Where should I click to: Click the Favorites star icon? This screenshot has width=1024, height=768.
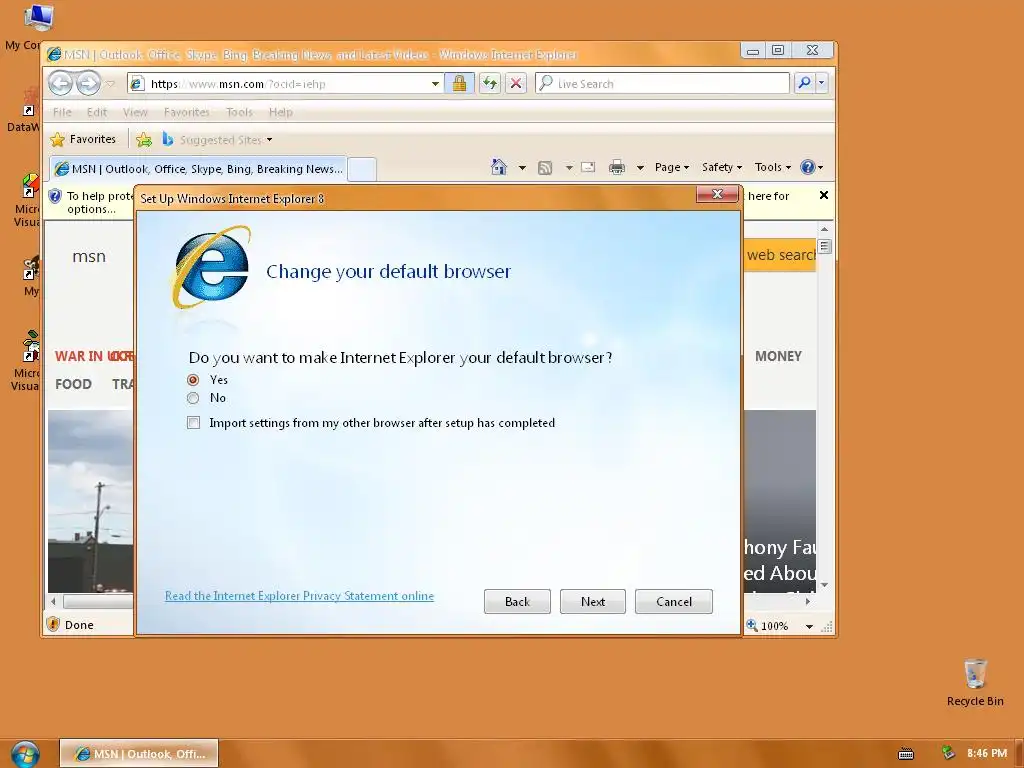[57, 139]
